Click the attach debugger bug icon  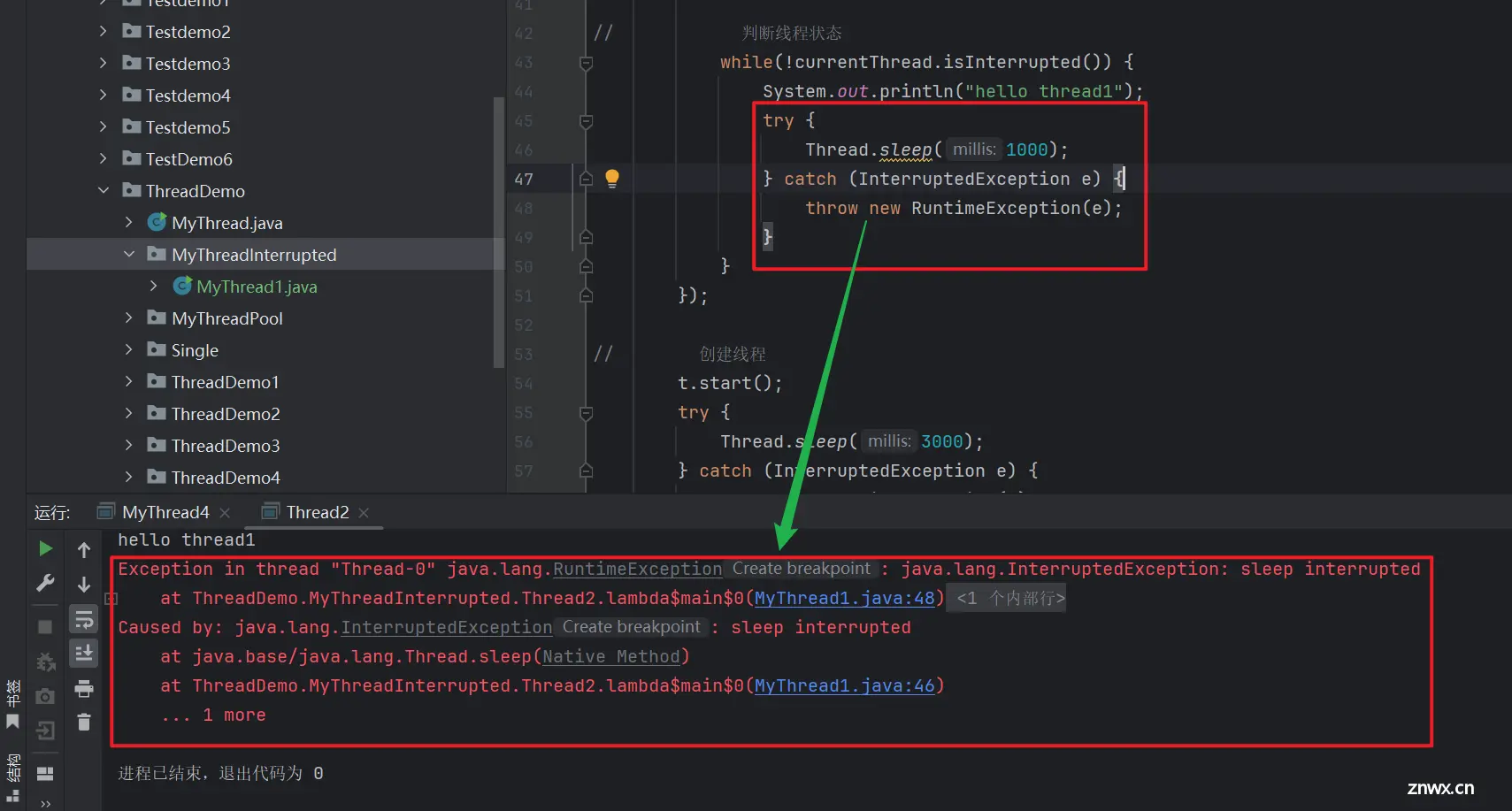45,662
